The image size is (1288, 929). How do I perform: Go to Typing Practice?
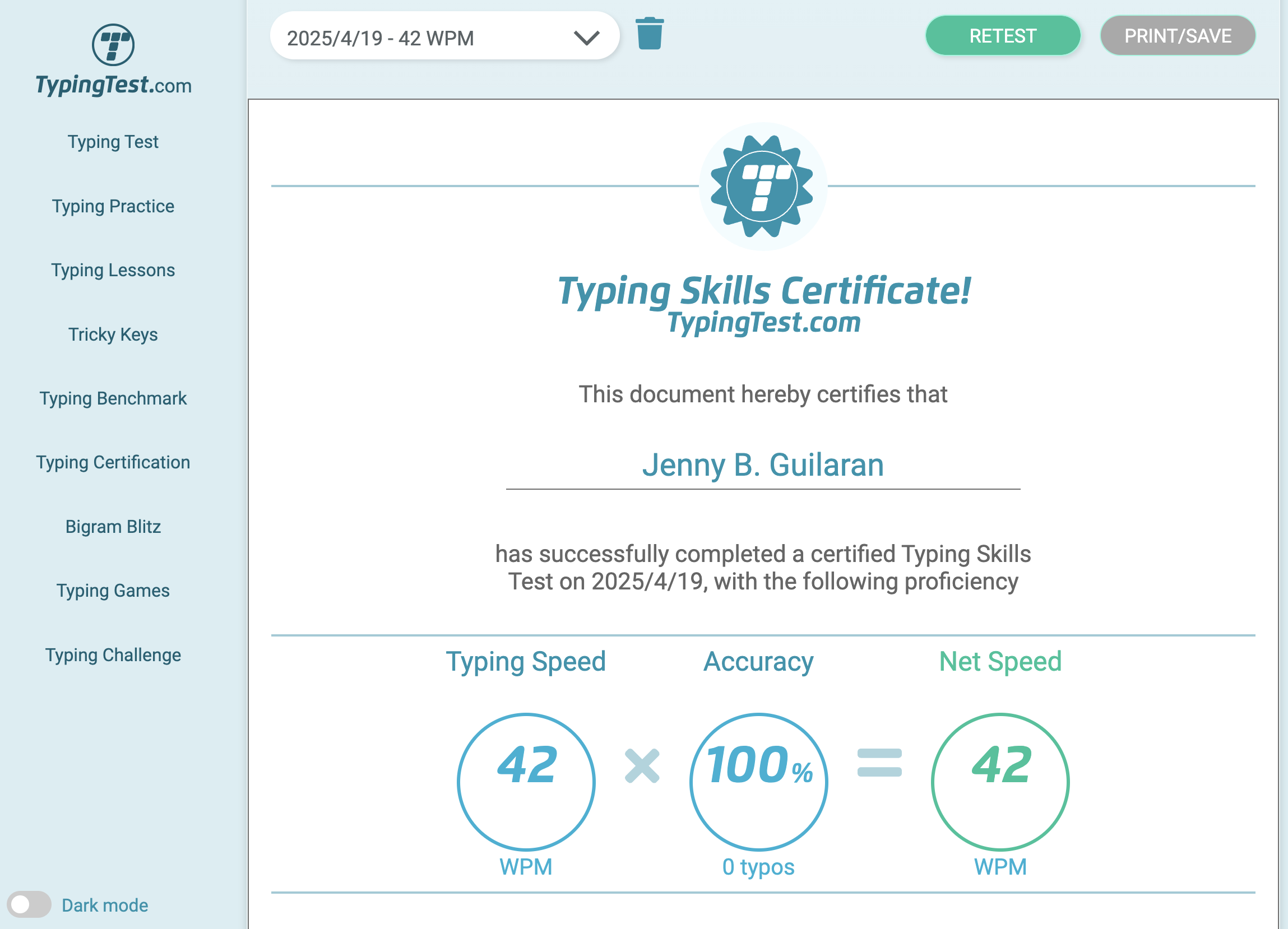click(x=113, y=206)
